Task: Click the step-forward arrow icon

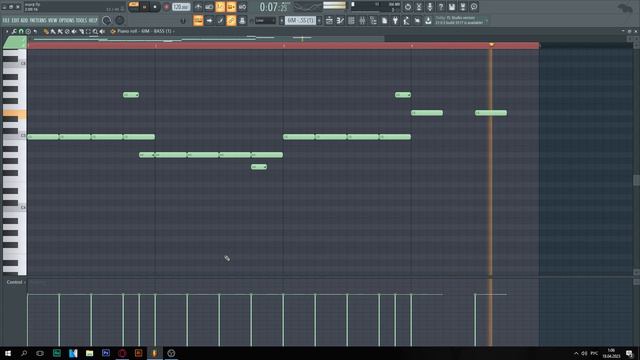Action: [209, 20]
